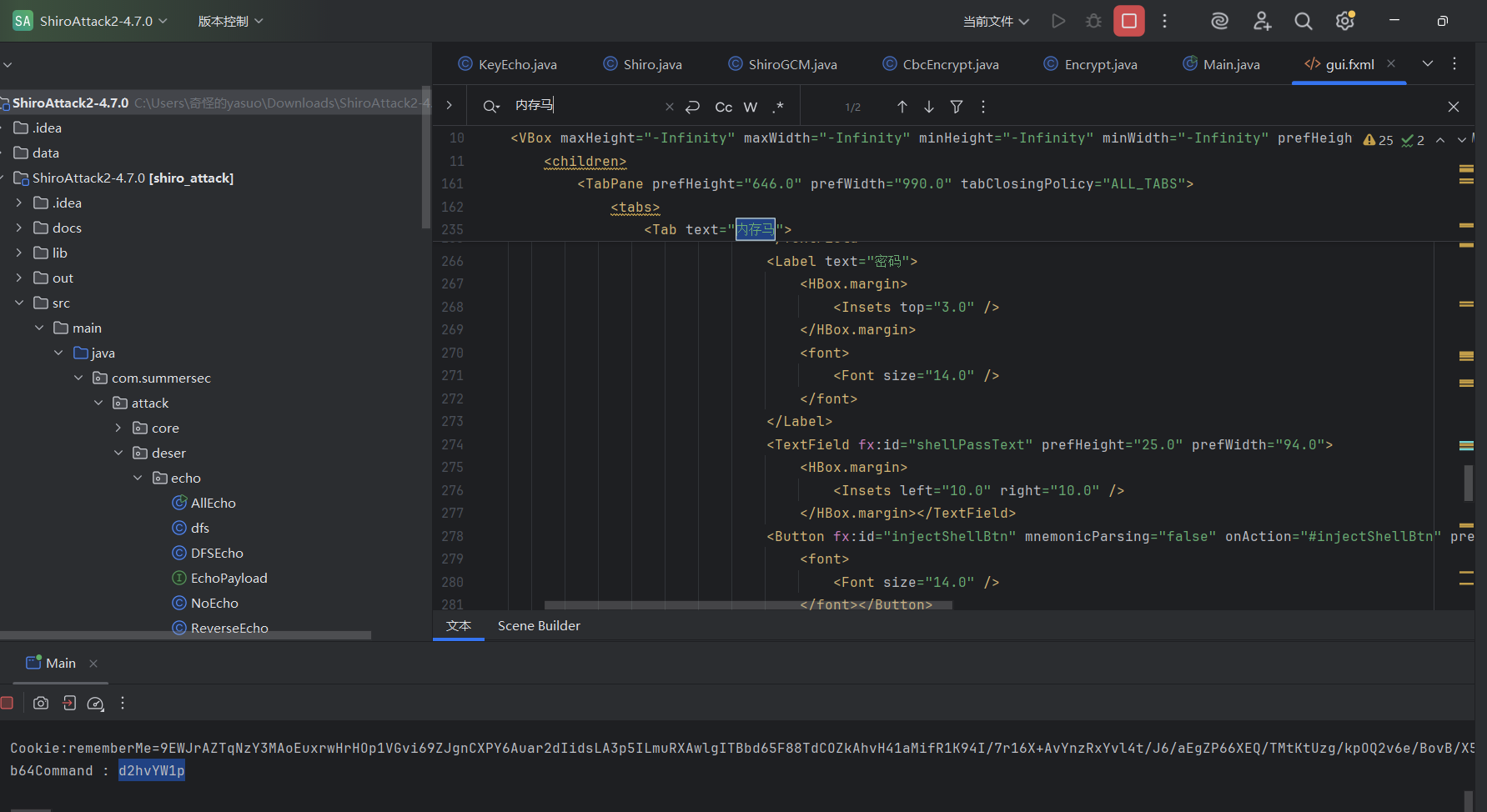The image size is (1487, 812).
Task: Switch to the Scene Builder tab
Action: point(539,626)
